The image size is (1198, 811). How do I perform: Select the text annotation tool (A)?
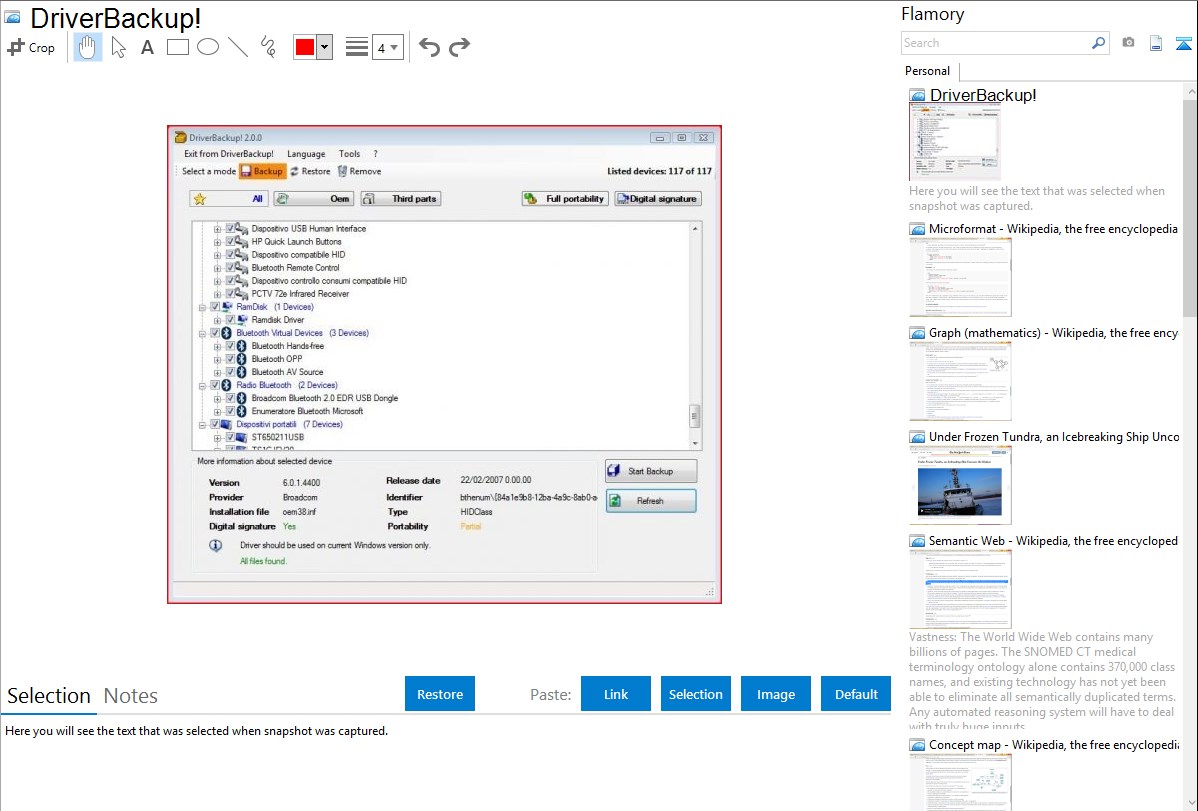[147, 47]
